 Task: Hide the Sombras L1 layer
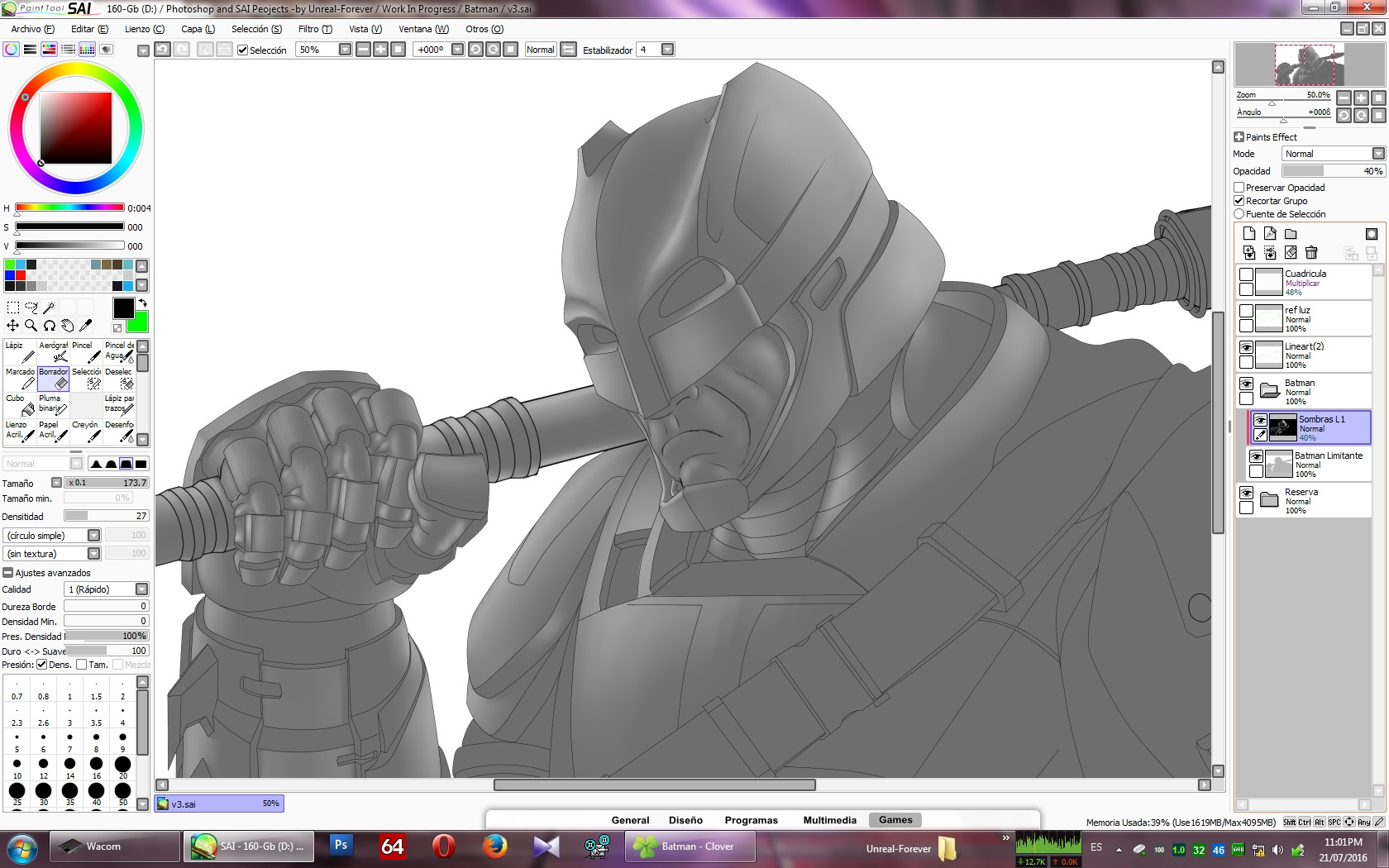[x=1260, y=421]
